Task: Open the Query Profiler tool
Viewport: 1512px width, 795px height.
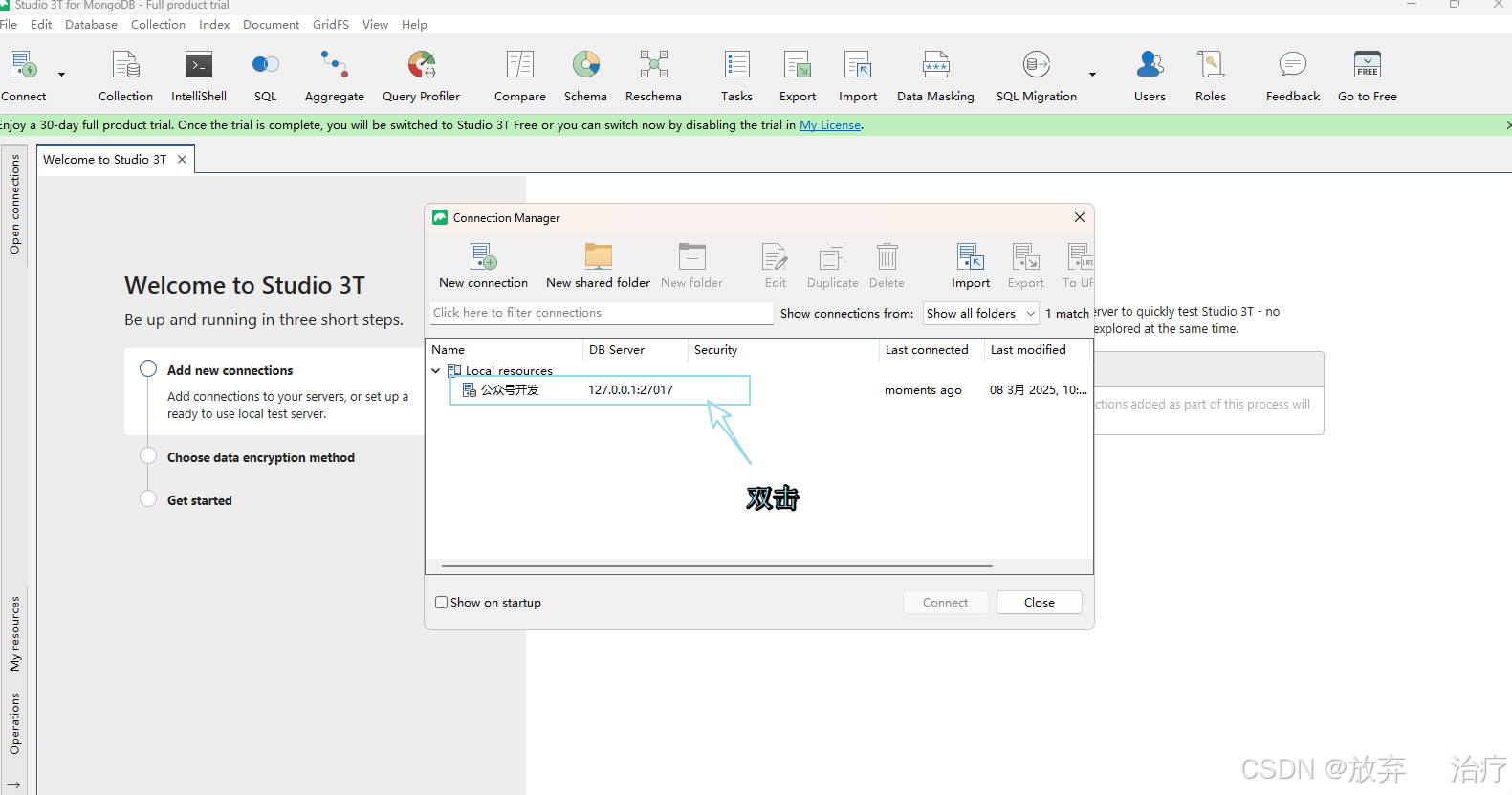Action: tap(422, 66)
